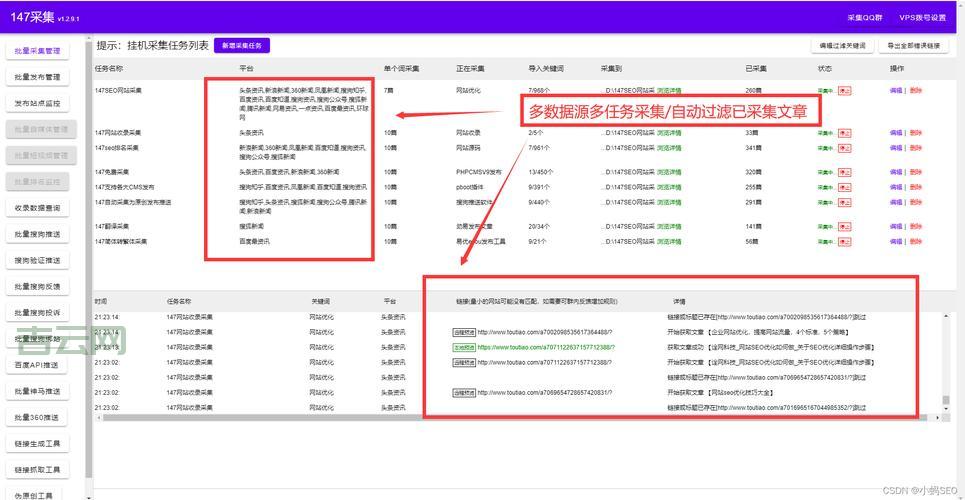
Task: Preview log link ending 7002098535617364488
Action: pos(465,332)
